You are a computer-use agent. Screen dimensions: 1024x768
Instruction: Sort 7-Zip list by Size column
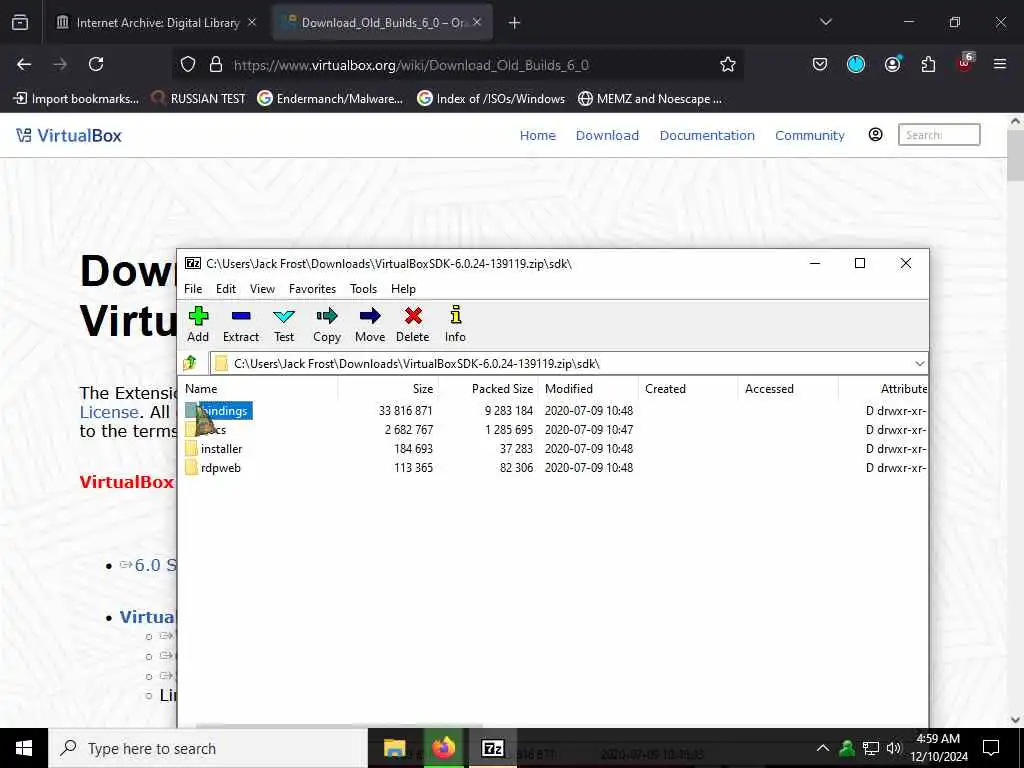[x=388, y=389]
